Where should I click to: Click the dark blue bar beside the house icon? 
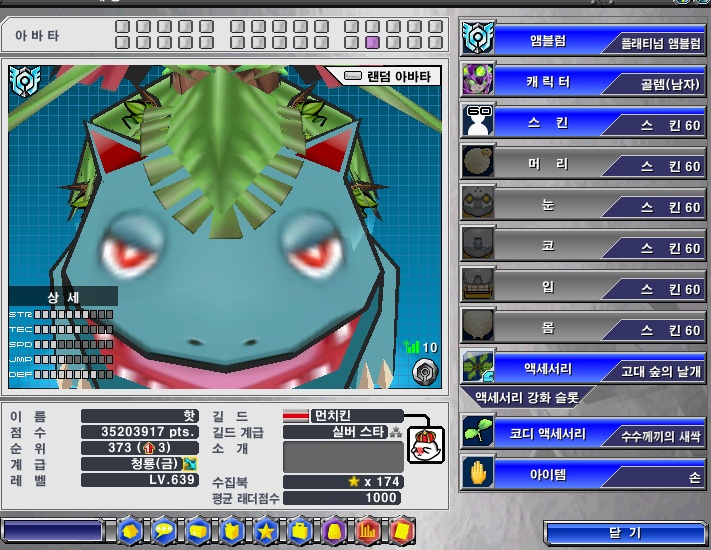[x=52, y=531]
